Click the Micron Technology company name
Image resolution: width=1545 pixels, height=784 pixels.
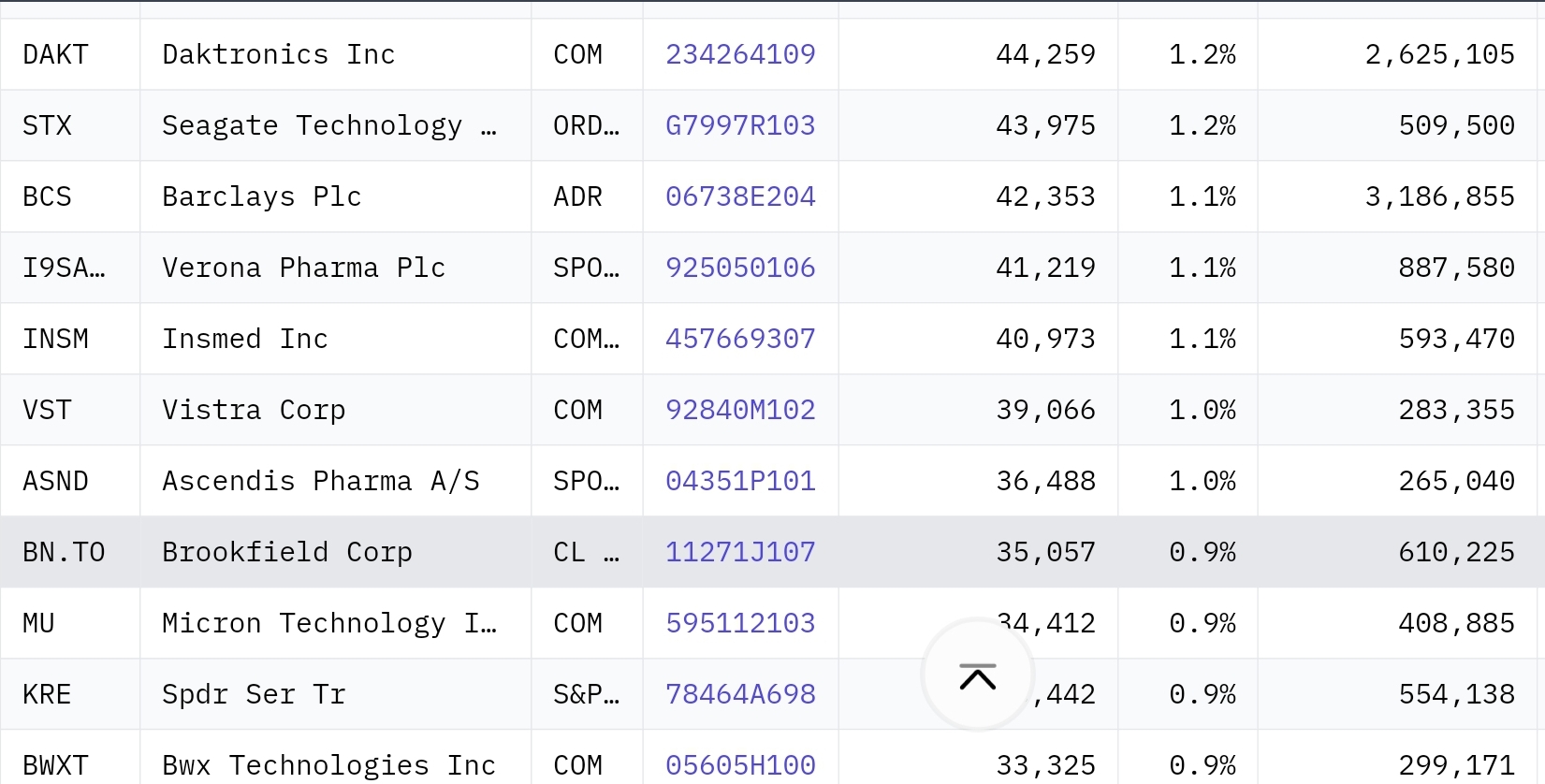tap(329, 623)
